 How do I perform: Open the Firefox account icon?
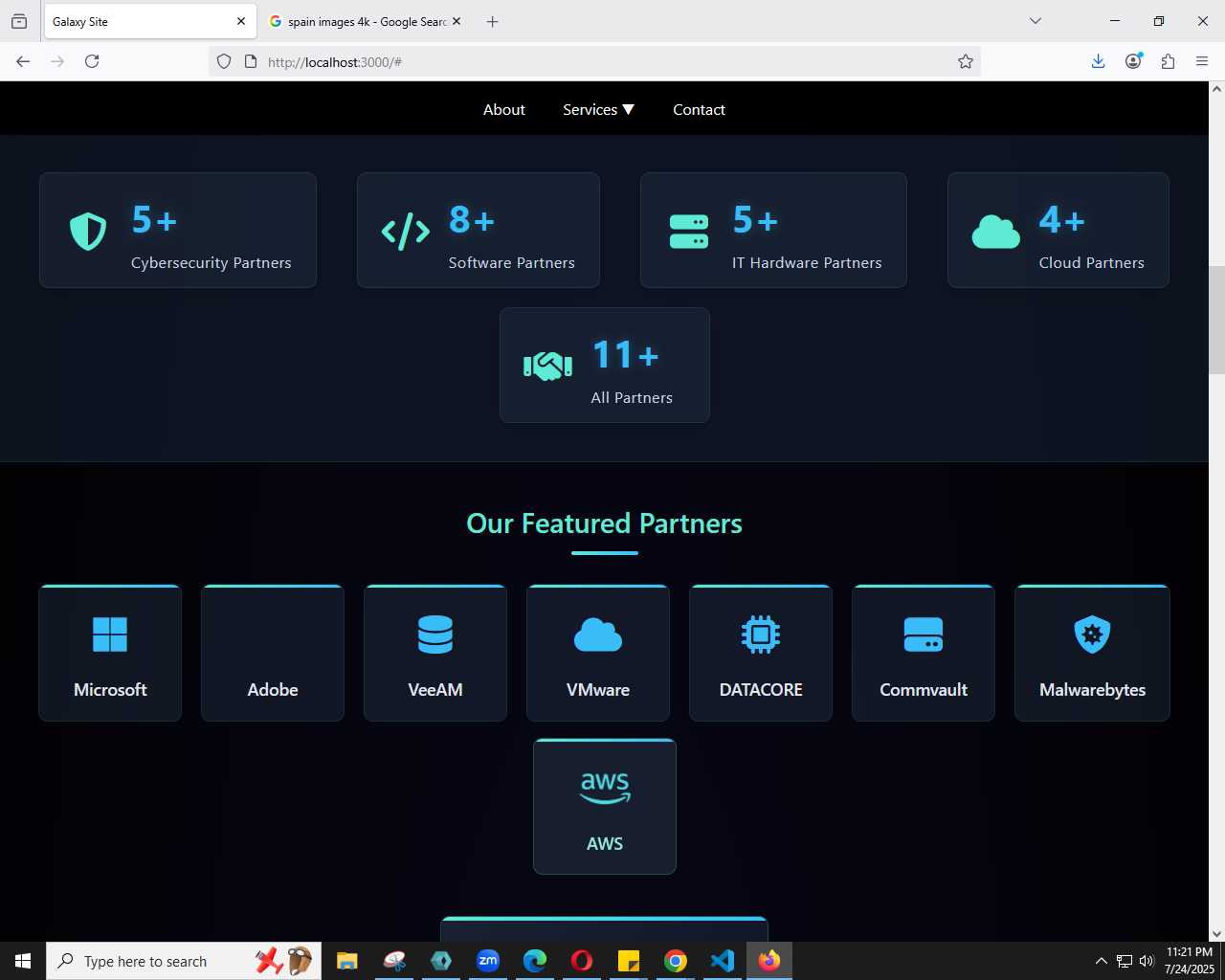coord(1133,61)
